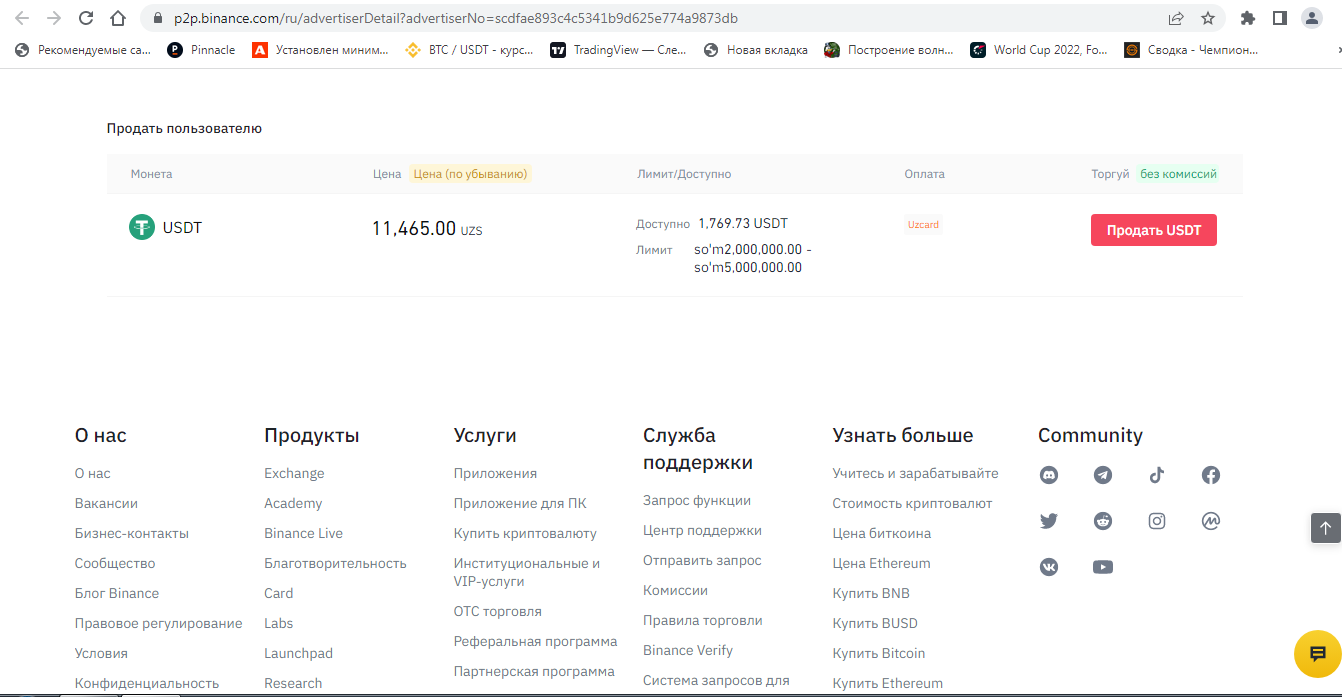Open the BTC / USDT bookmark
Screen dimensions: 1342x697
tap(471, 50)
